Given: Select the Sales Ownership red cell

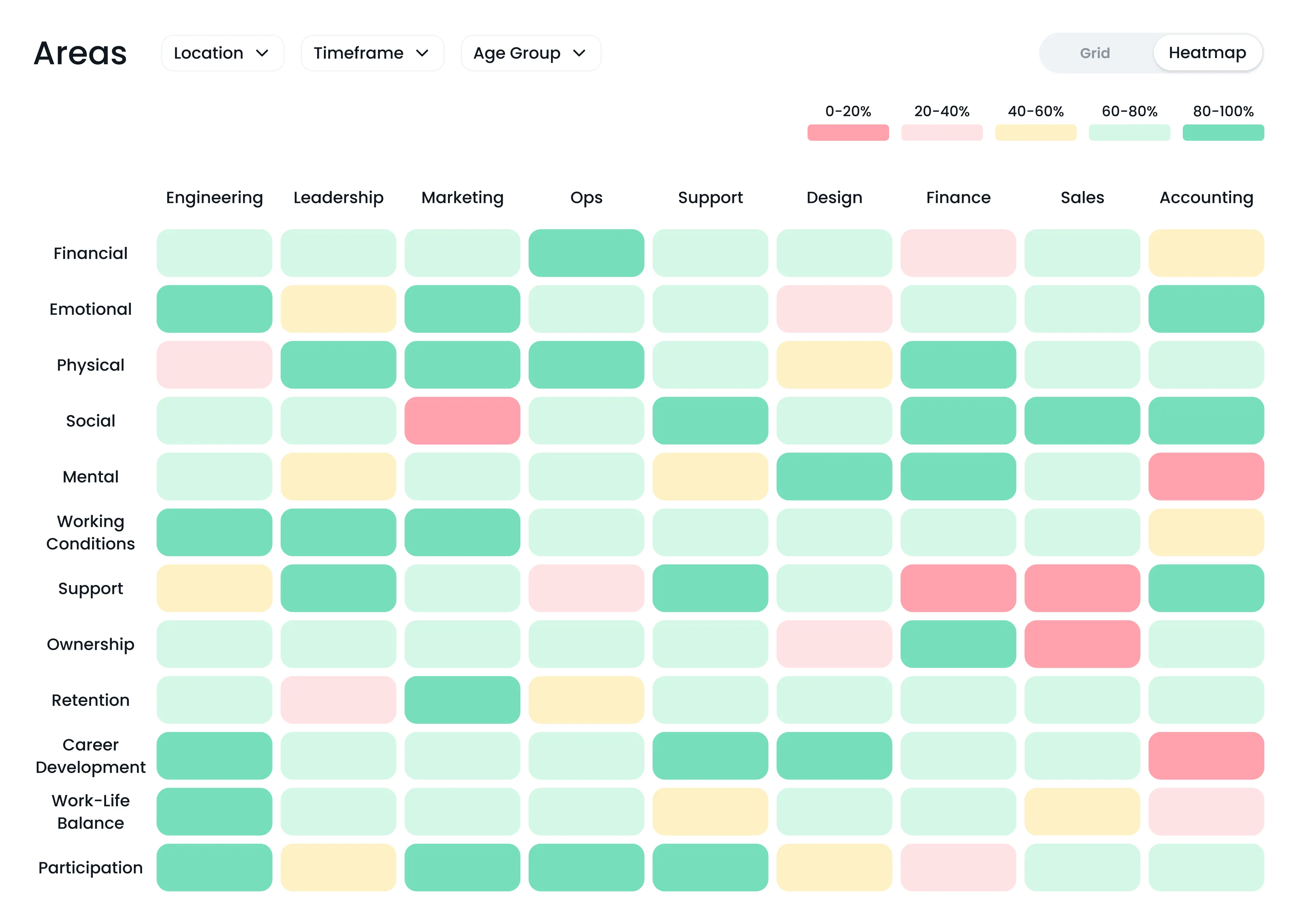Looking at the screenshot, I should (1082, 644).
